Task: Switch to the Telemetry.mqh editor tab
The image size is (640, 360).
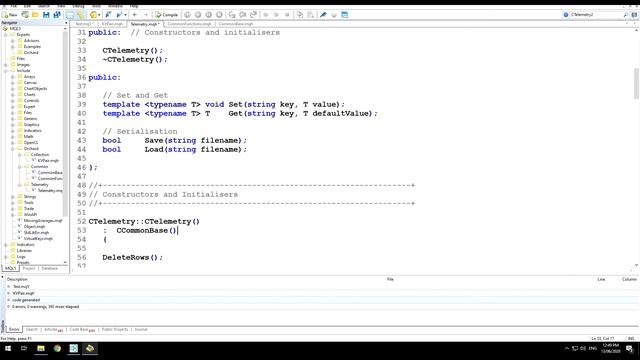Action: coord(145,24)
